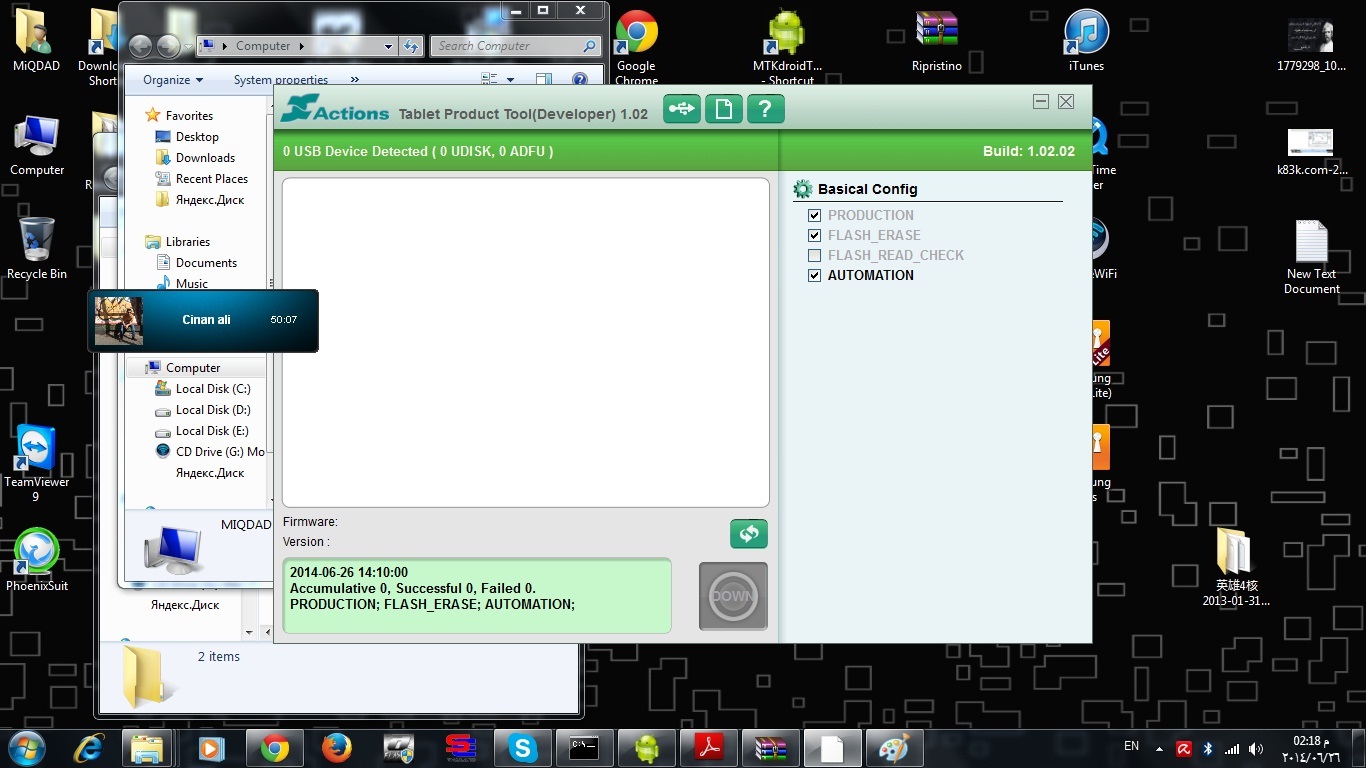Open TeamViewer 9 desktop shortcut

tap(37, 463)
